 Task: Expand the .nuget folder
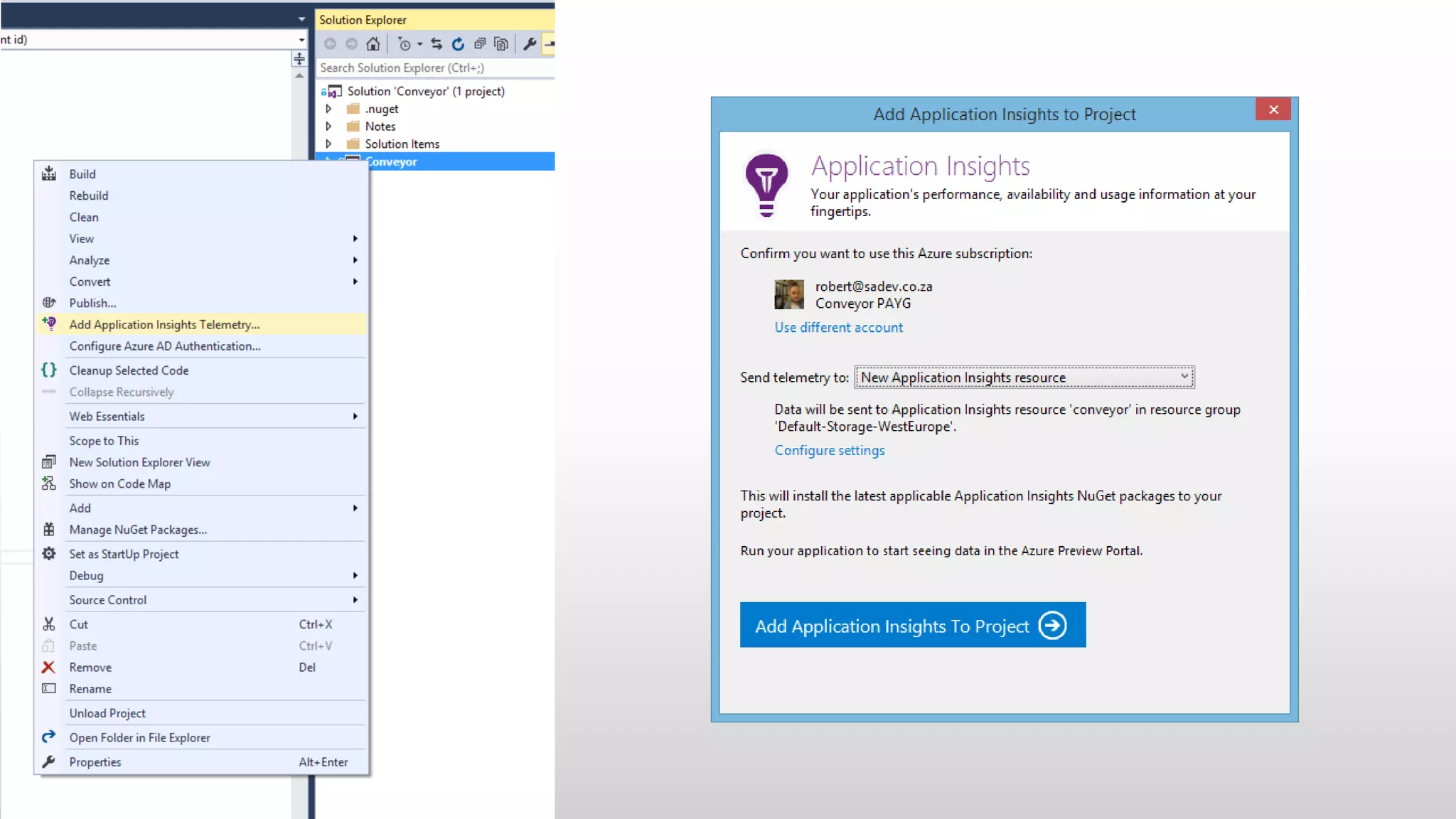pos(328,109)
